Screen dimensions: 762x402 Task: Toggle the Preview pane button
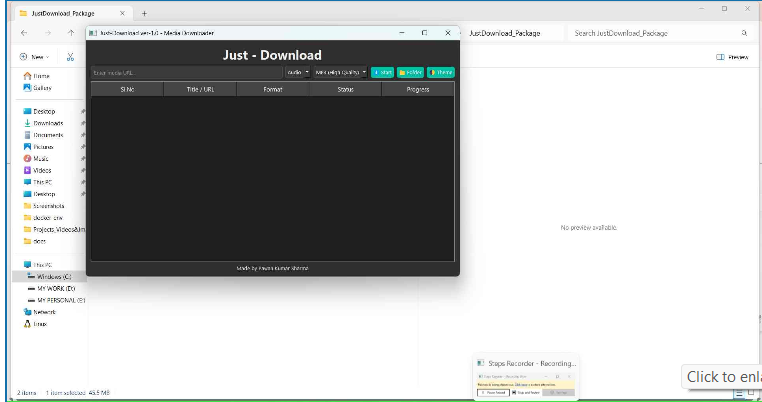pos(733,57)
